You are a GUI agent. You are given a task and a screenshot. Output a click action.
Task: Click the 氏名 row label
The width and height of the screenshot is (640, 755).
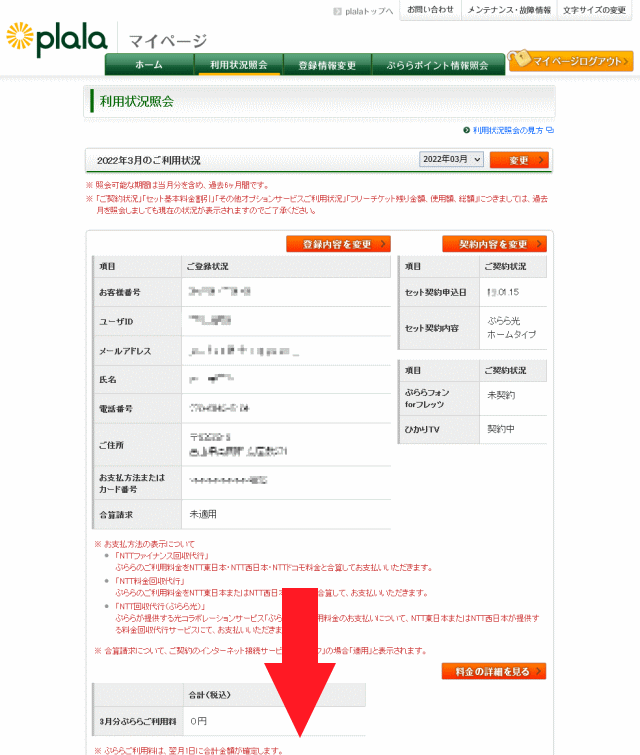pyautogui.click(x=107, y=379)
